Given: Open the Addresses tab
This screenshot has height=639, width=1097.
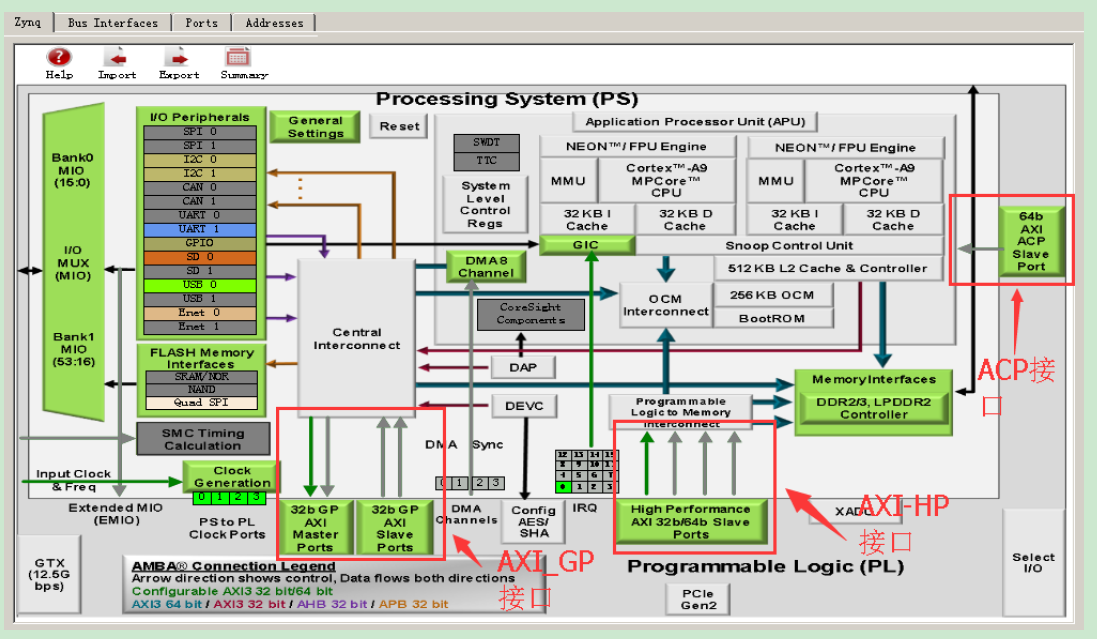Looking at the screenshot, I should point(274,22).
